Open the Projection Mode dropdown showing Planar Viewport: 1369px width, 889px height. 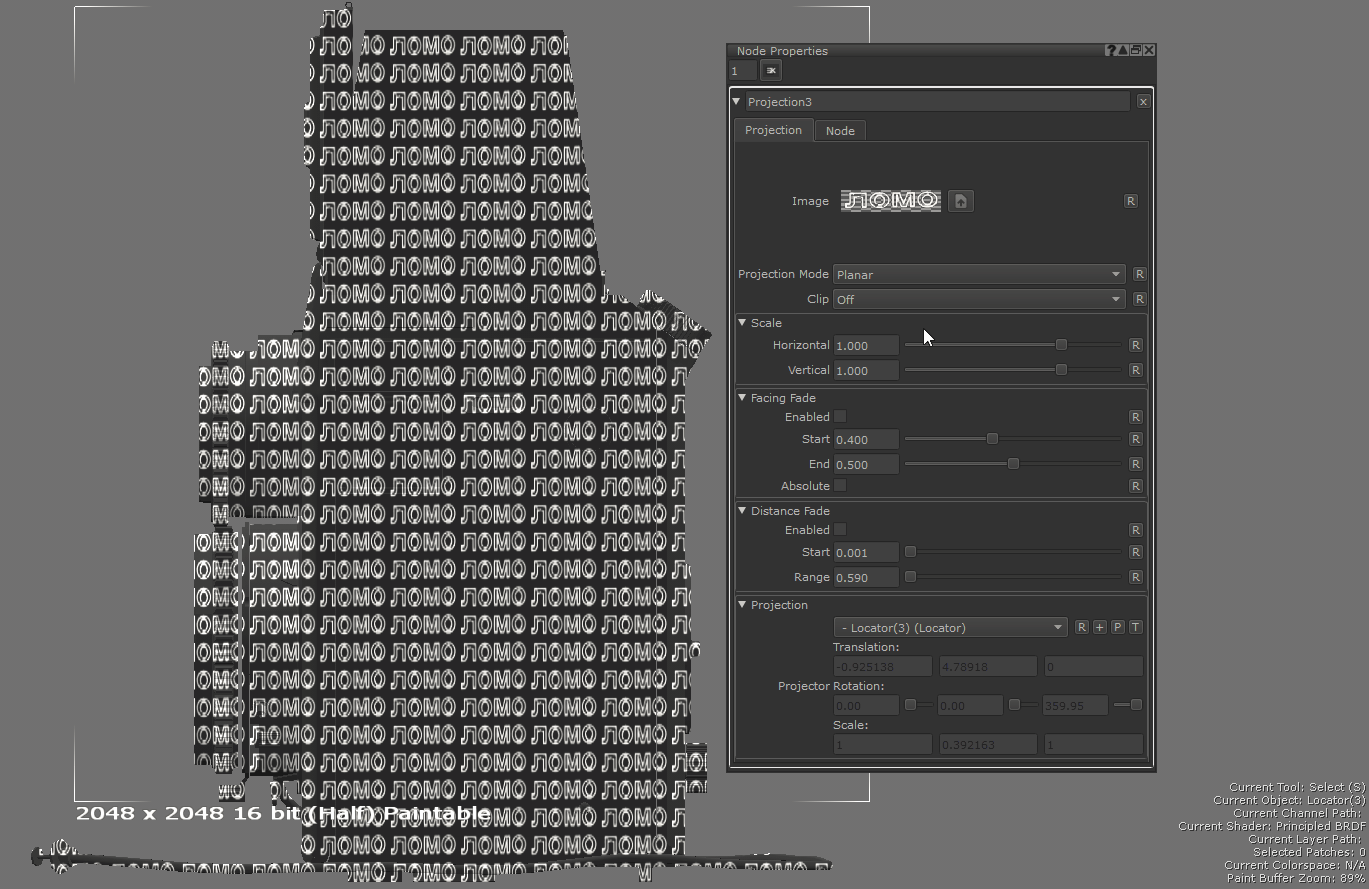[978, 274]
